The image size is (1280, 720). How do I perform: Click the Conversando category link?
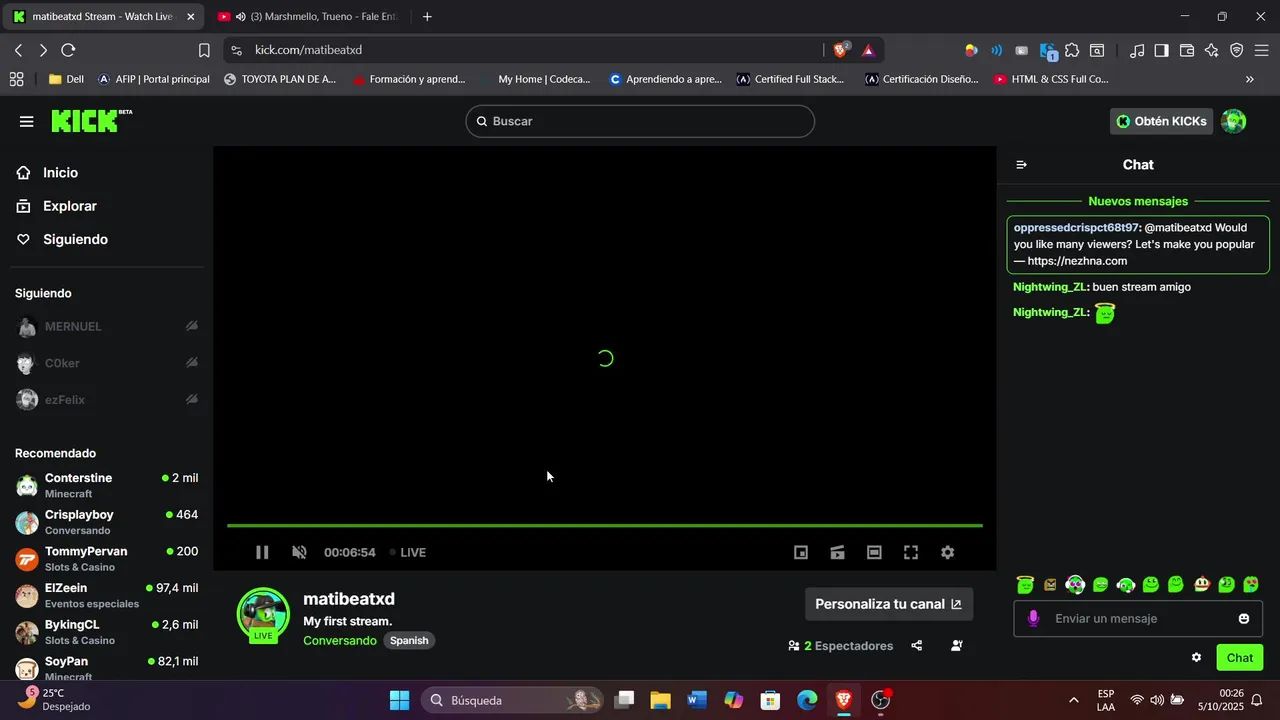point(340,641)
